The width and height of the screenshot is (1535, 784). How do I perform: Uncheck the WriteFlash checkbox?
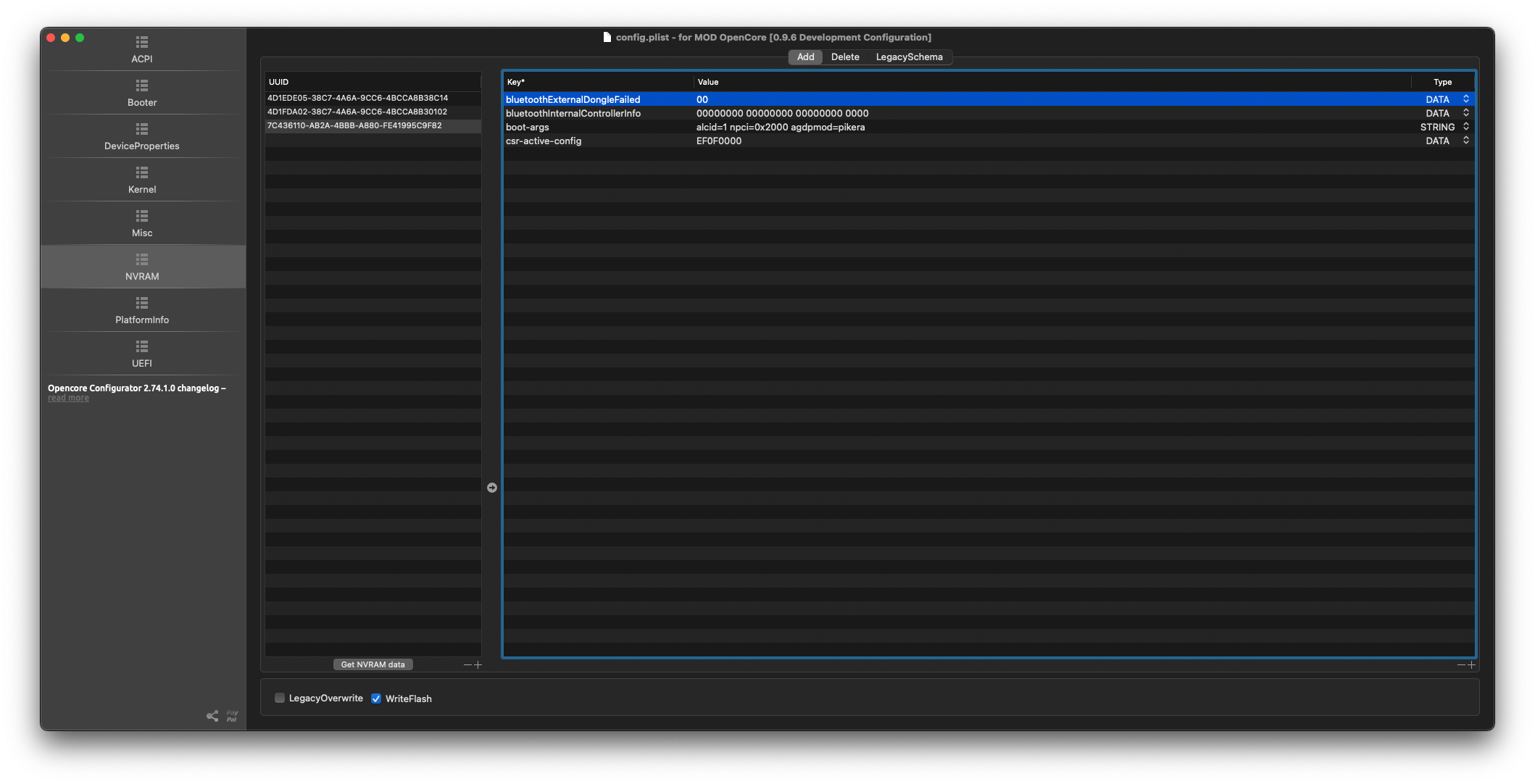[376, 698]
